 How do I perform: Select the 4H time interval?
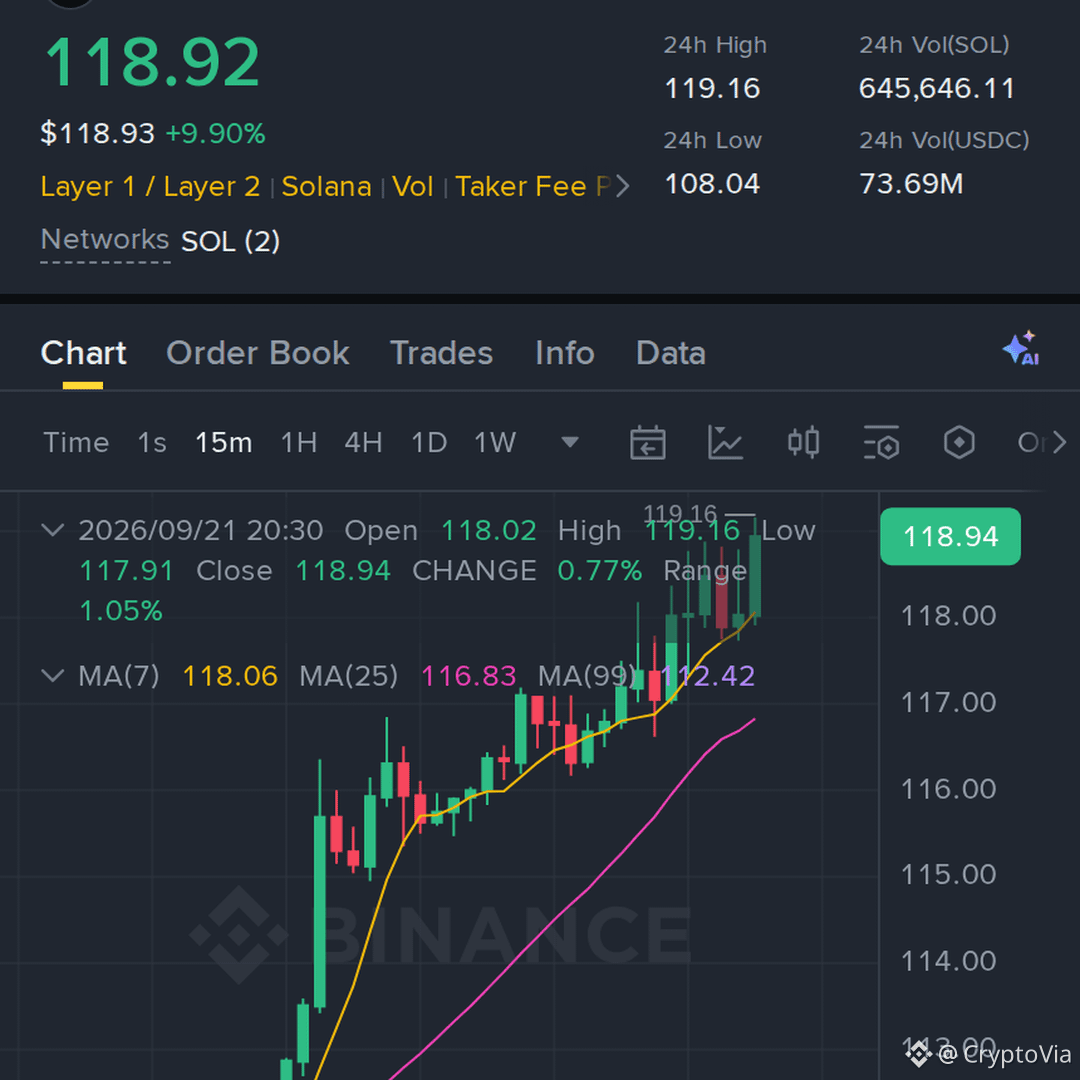coord(363,442)
